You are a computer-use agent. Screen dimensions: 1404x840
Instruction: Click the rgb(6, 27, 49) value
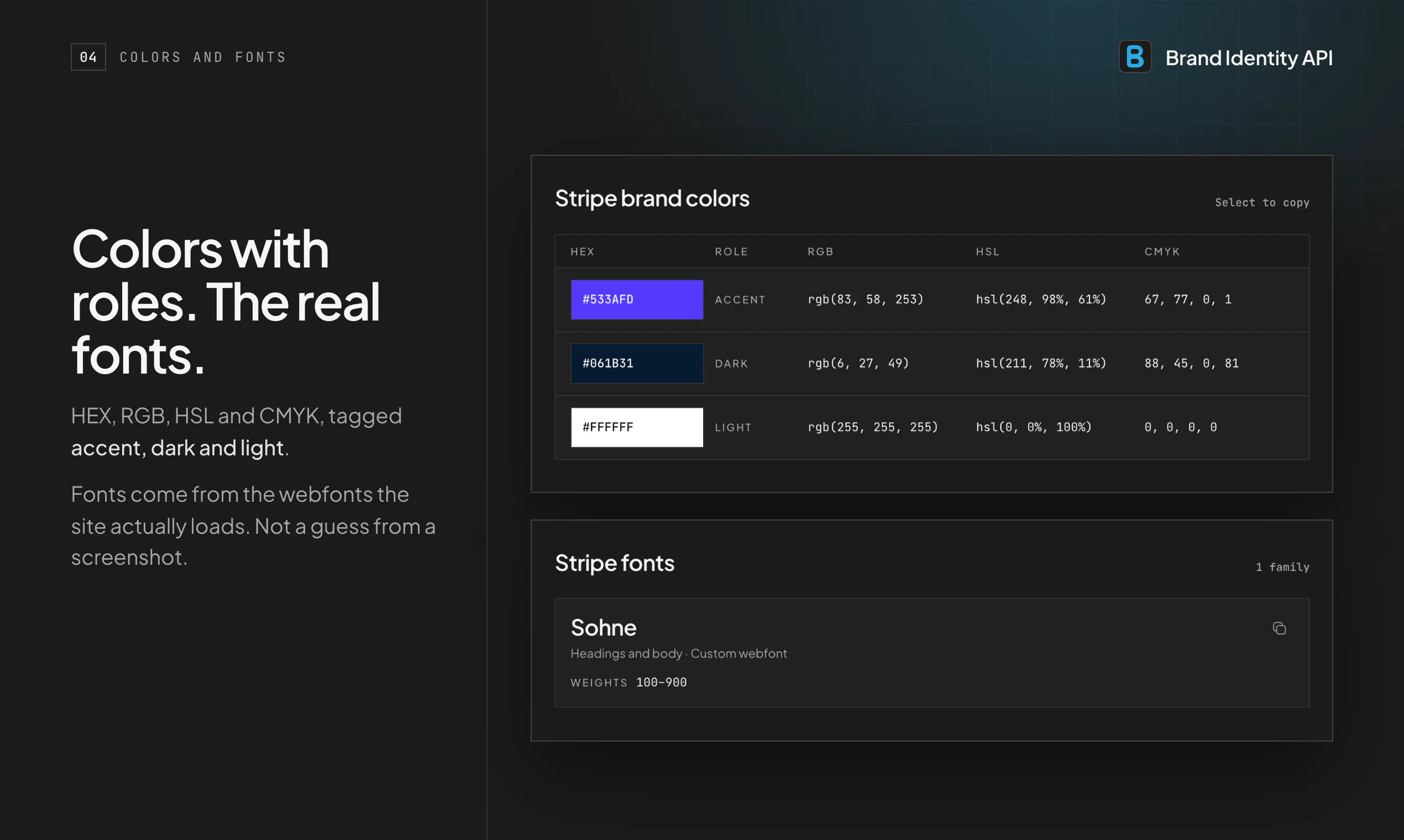pos(858,364)
